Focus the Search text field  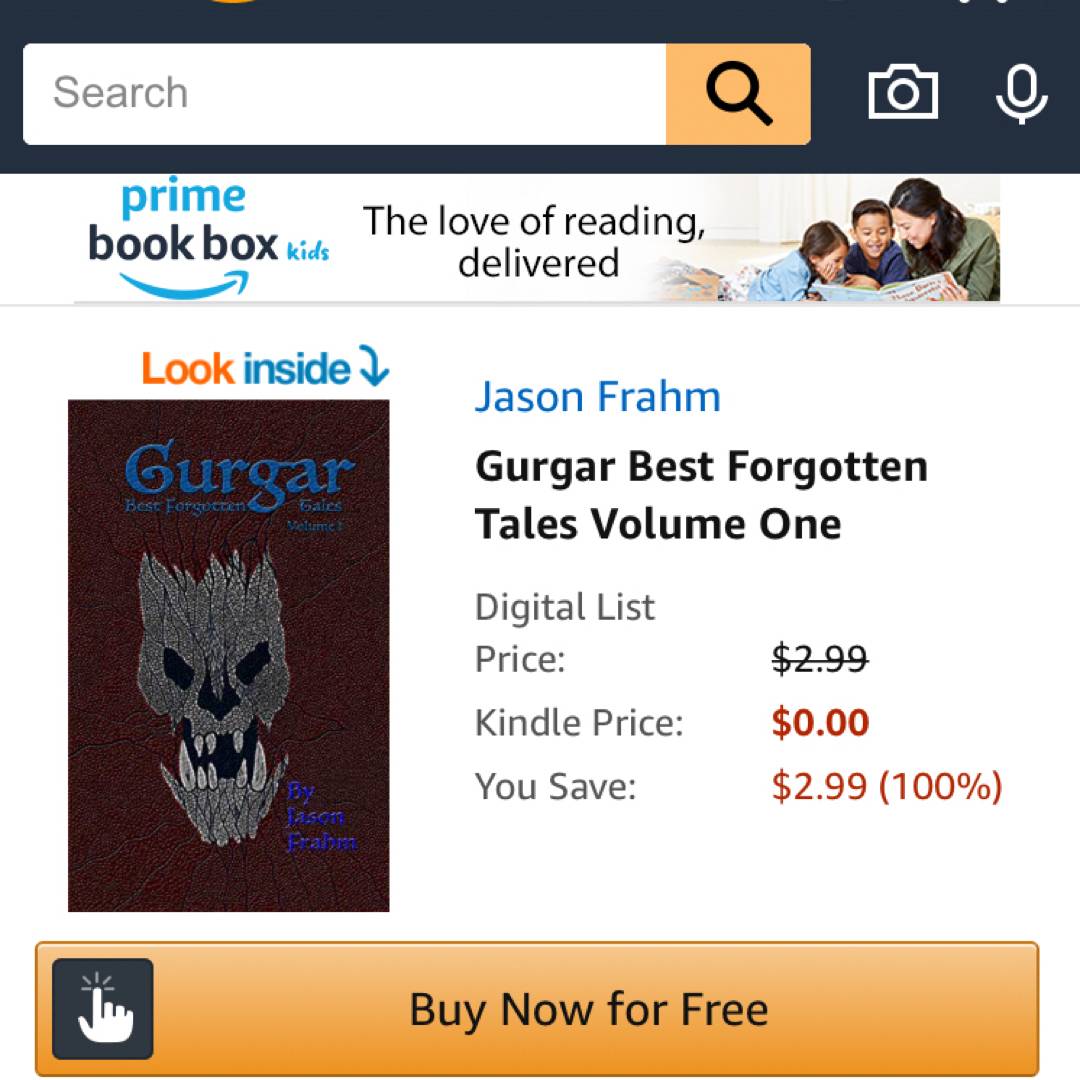tap(344, 94)
